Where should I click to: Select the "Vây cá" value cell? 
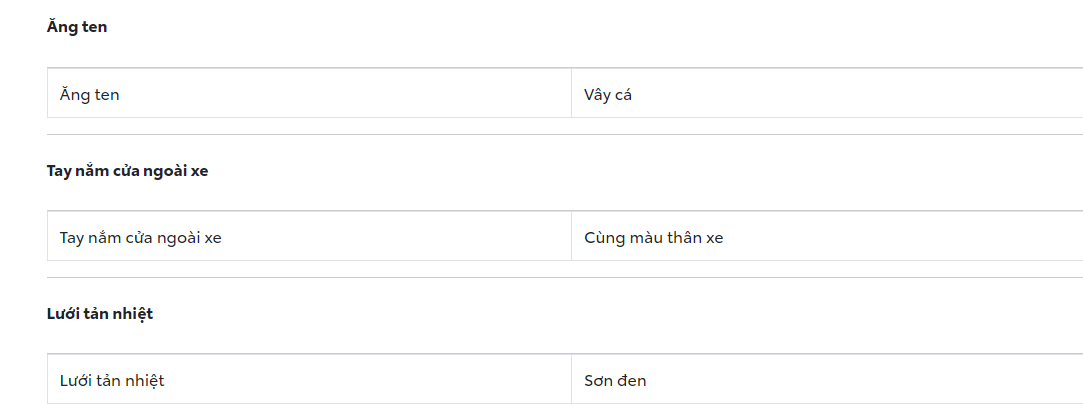608,95
